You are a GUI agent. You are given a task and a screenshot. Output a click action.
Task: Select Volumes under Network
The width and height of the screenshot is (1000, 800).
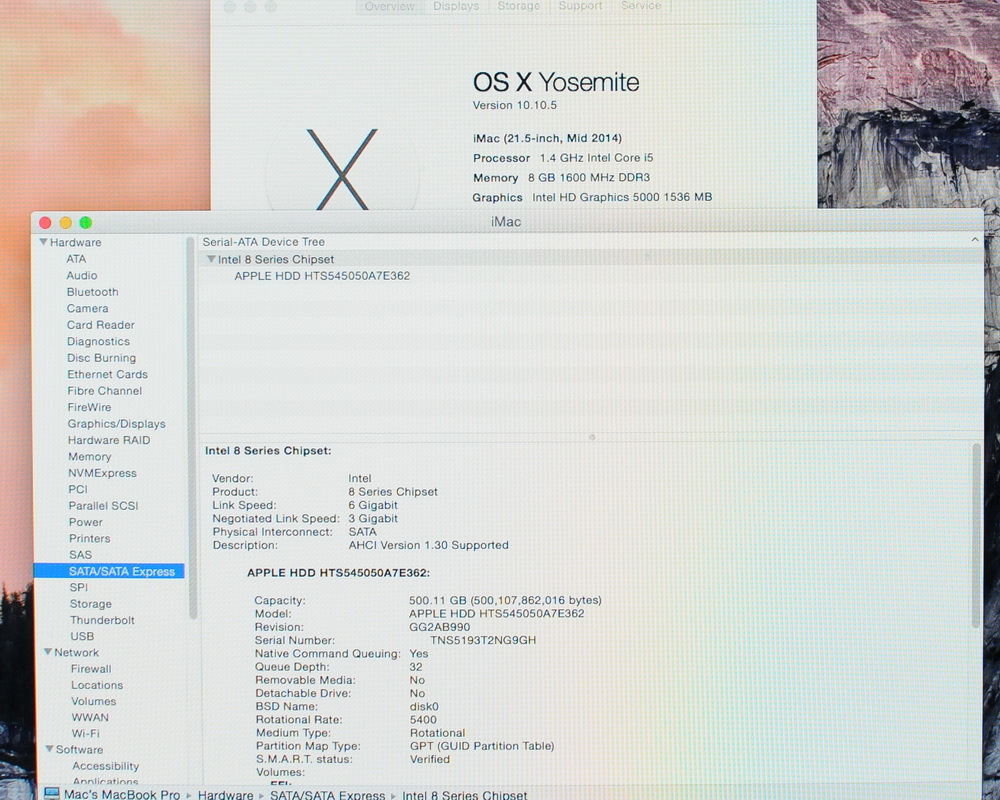click(94, 701)
